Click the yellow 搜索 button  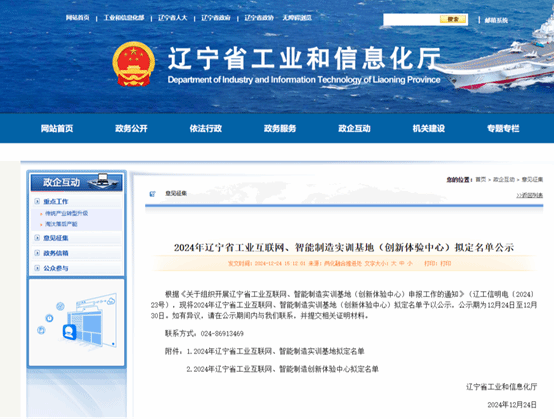coord(453,19)
